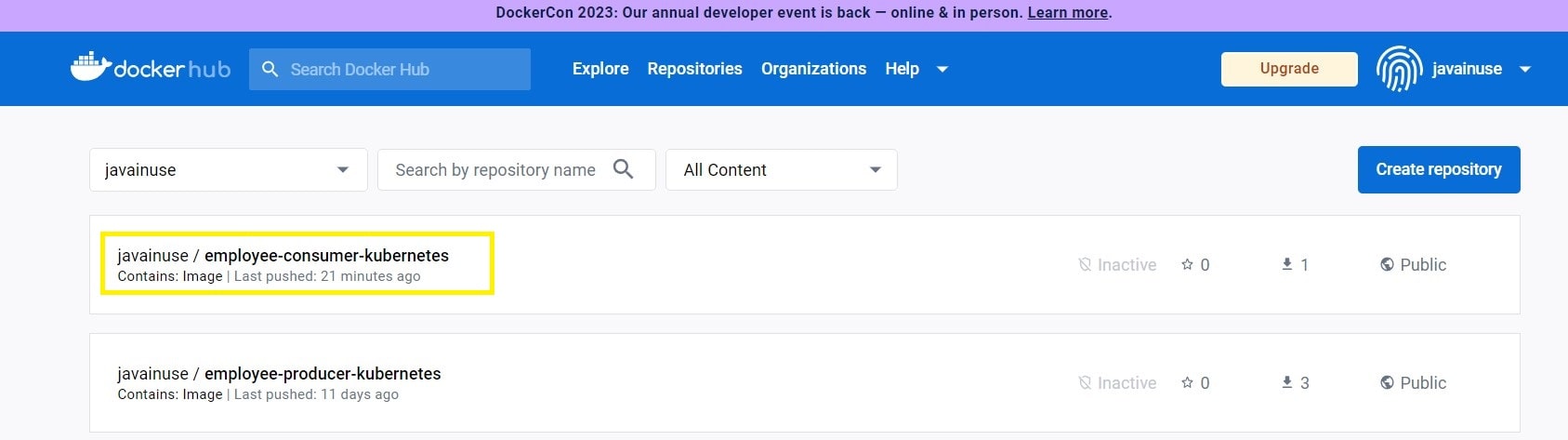Image resolution: width=1568 pixels, height=440 pixels.
Task: Click the star icon on employee-consumer-kubernetes row
Action: click(1187, 264)
